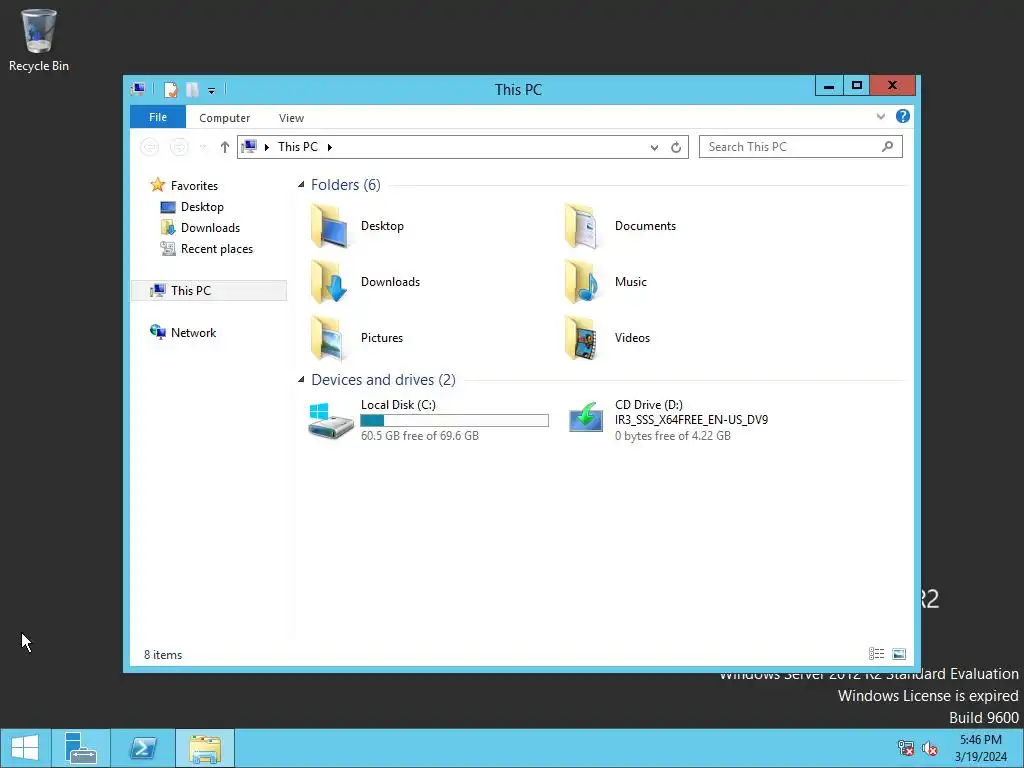
Task: Launch Server Manager from the taskbar
Action: 81,748
